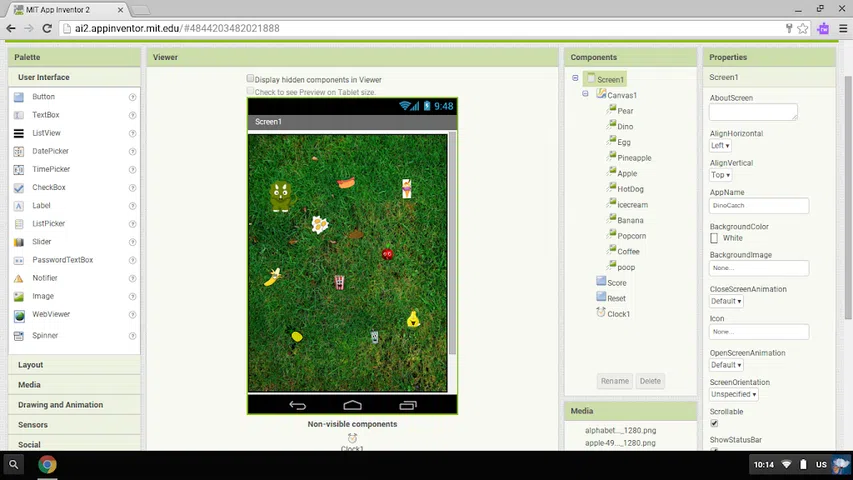Click the BackgroundColor white swatch

point(714,239)
